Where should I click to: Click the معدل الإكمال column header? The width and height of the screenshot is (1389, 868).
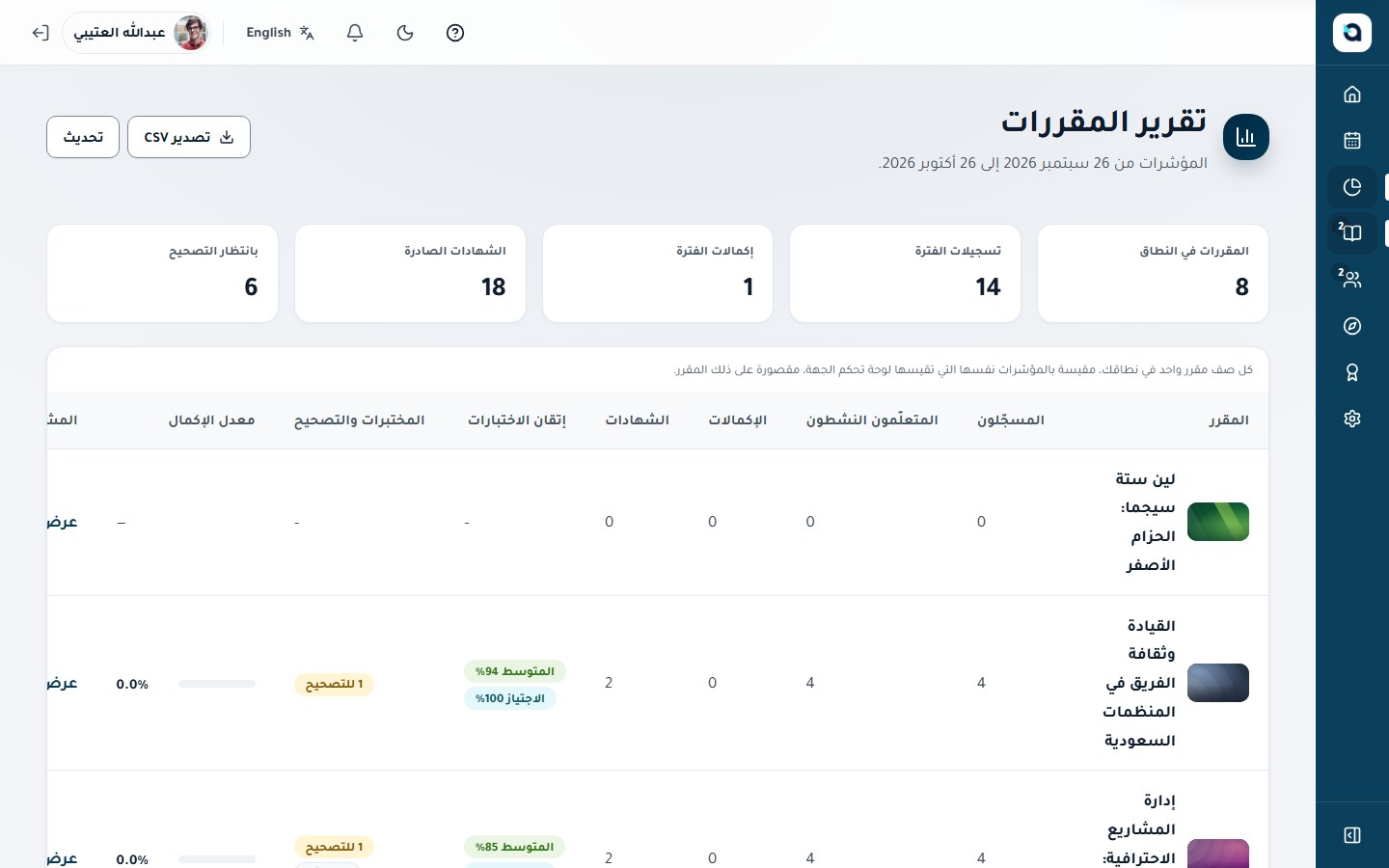(x=212, y=420)
